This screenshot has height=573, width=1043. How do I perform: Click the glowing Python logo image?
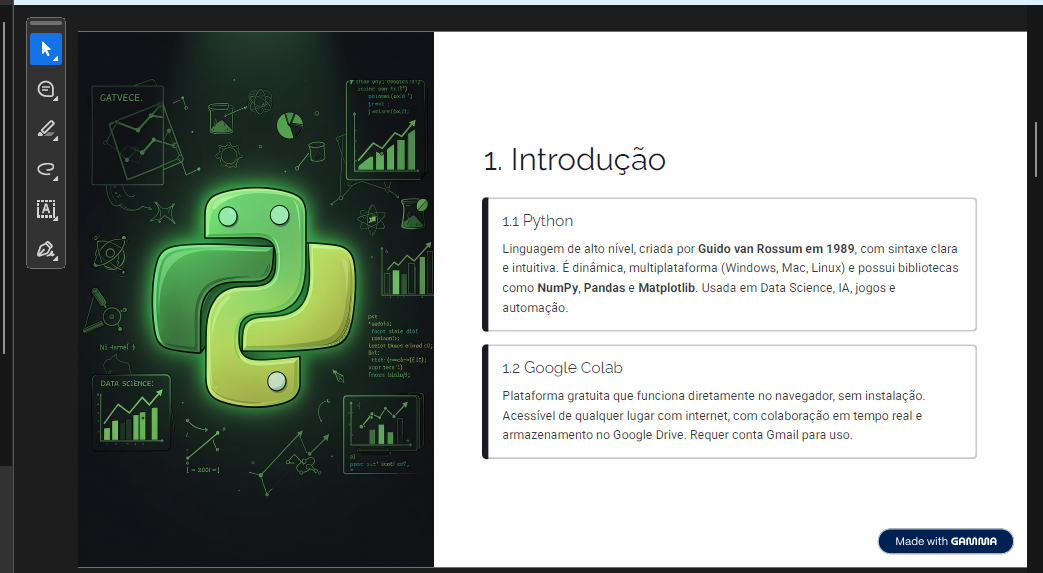254,297
